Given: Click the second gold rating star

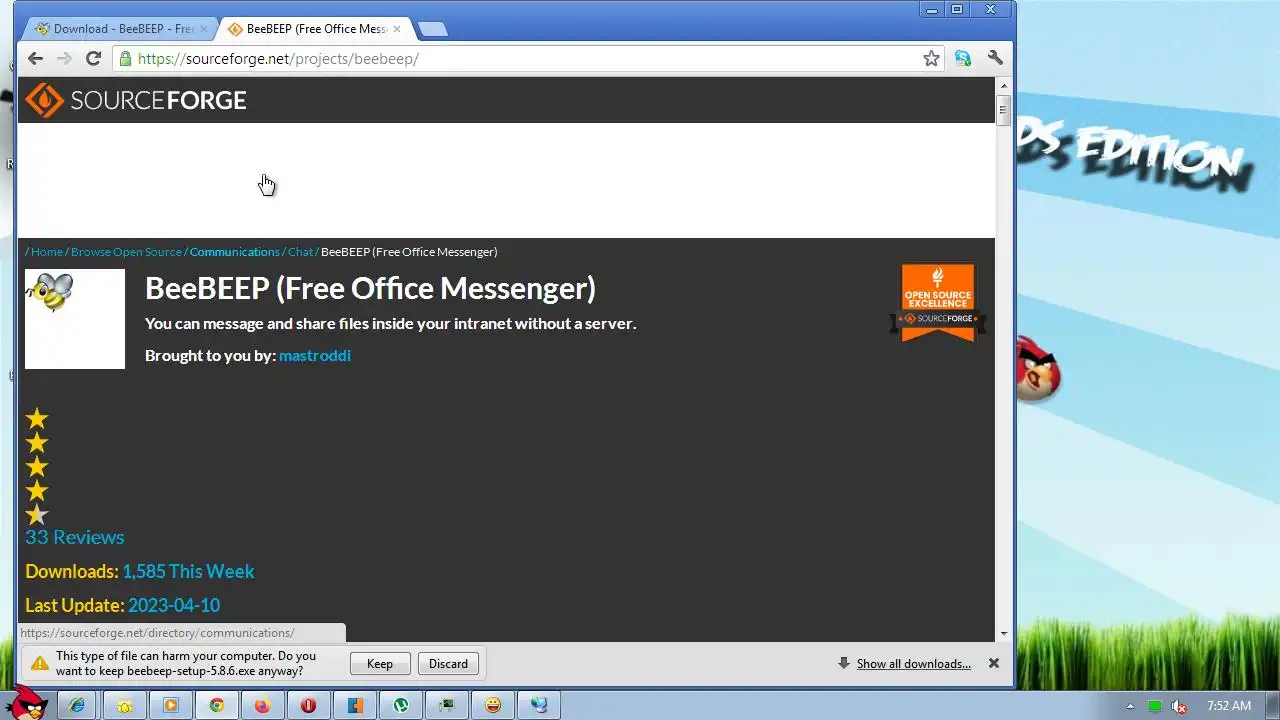Looking at the screenshot, I should coord(37,443).
